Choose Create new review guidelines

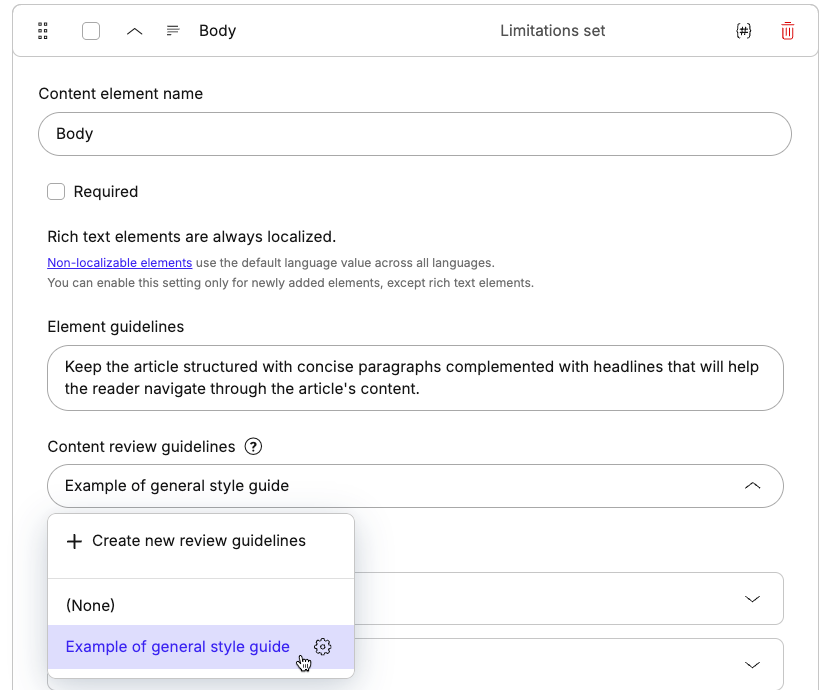coord(198,540)
